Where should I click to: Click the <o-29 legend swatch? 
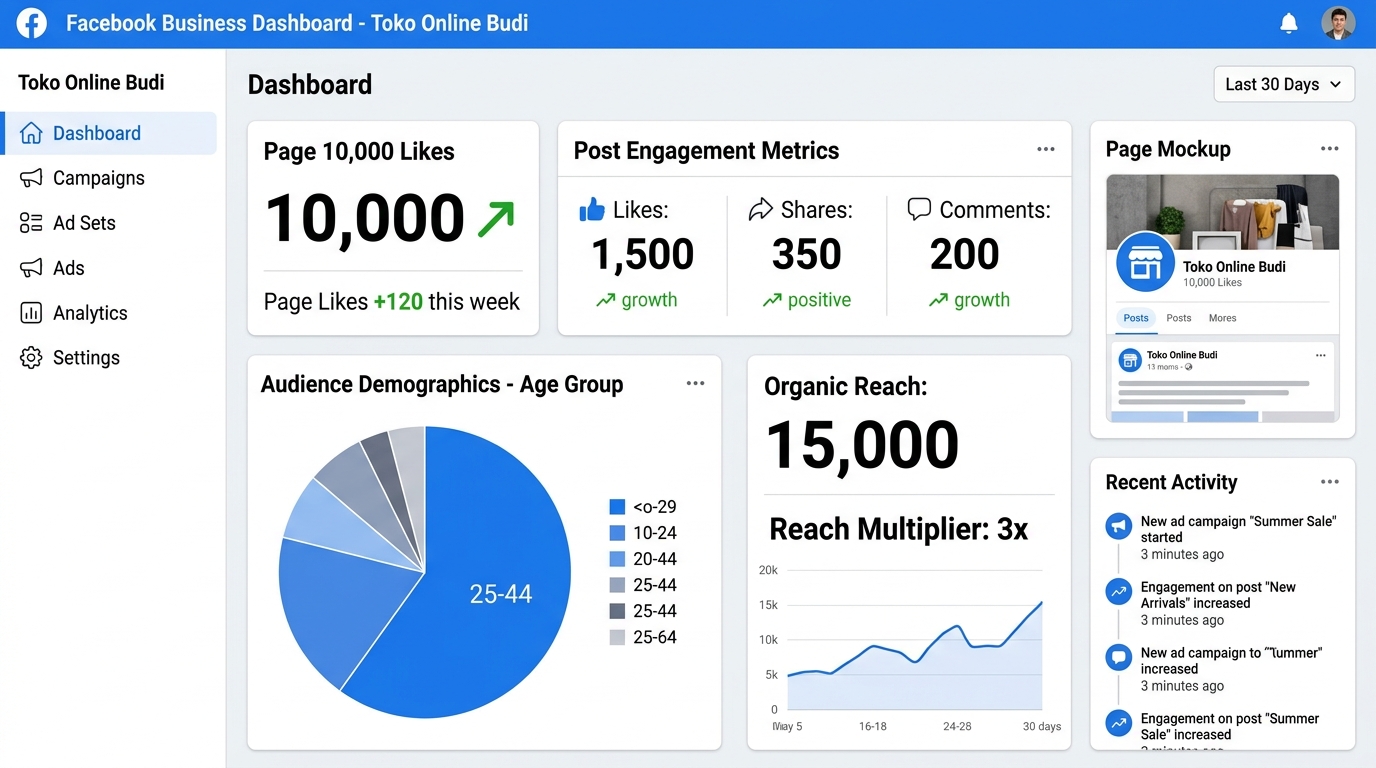(617, 507)
